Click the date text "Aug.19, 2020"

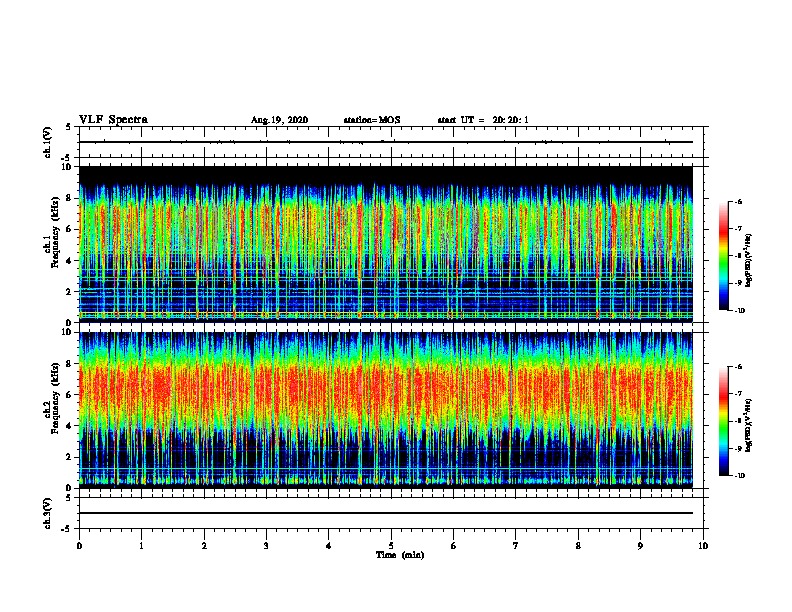click(x=279, y=120)
